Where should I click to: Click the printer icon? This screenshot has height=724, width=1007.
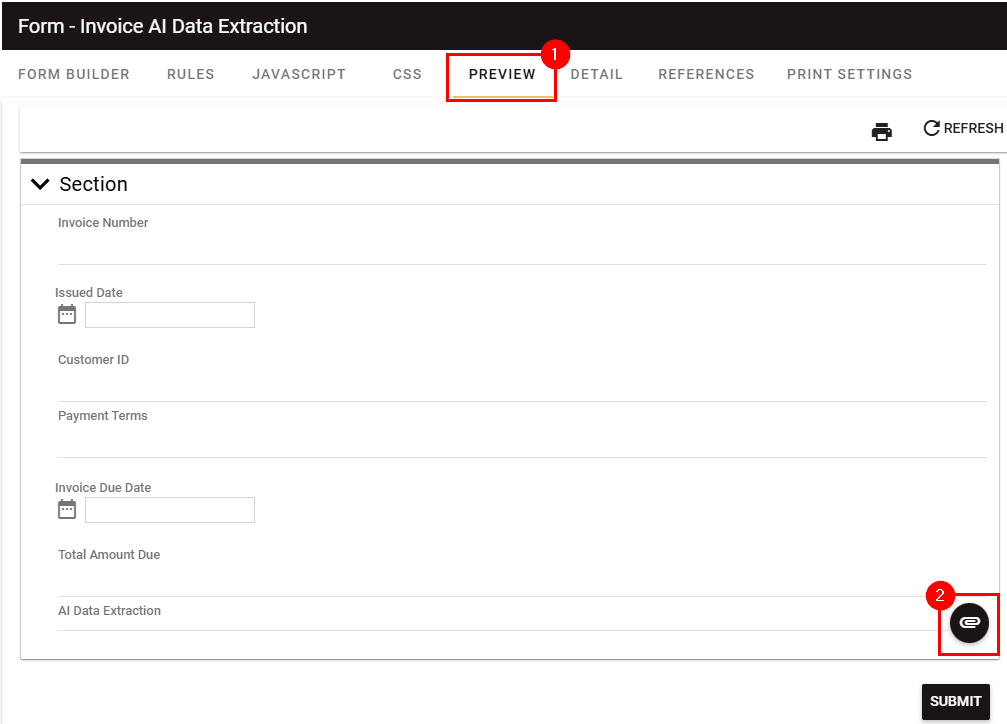tap(881, 131)
